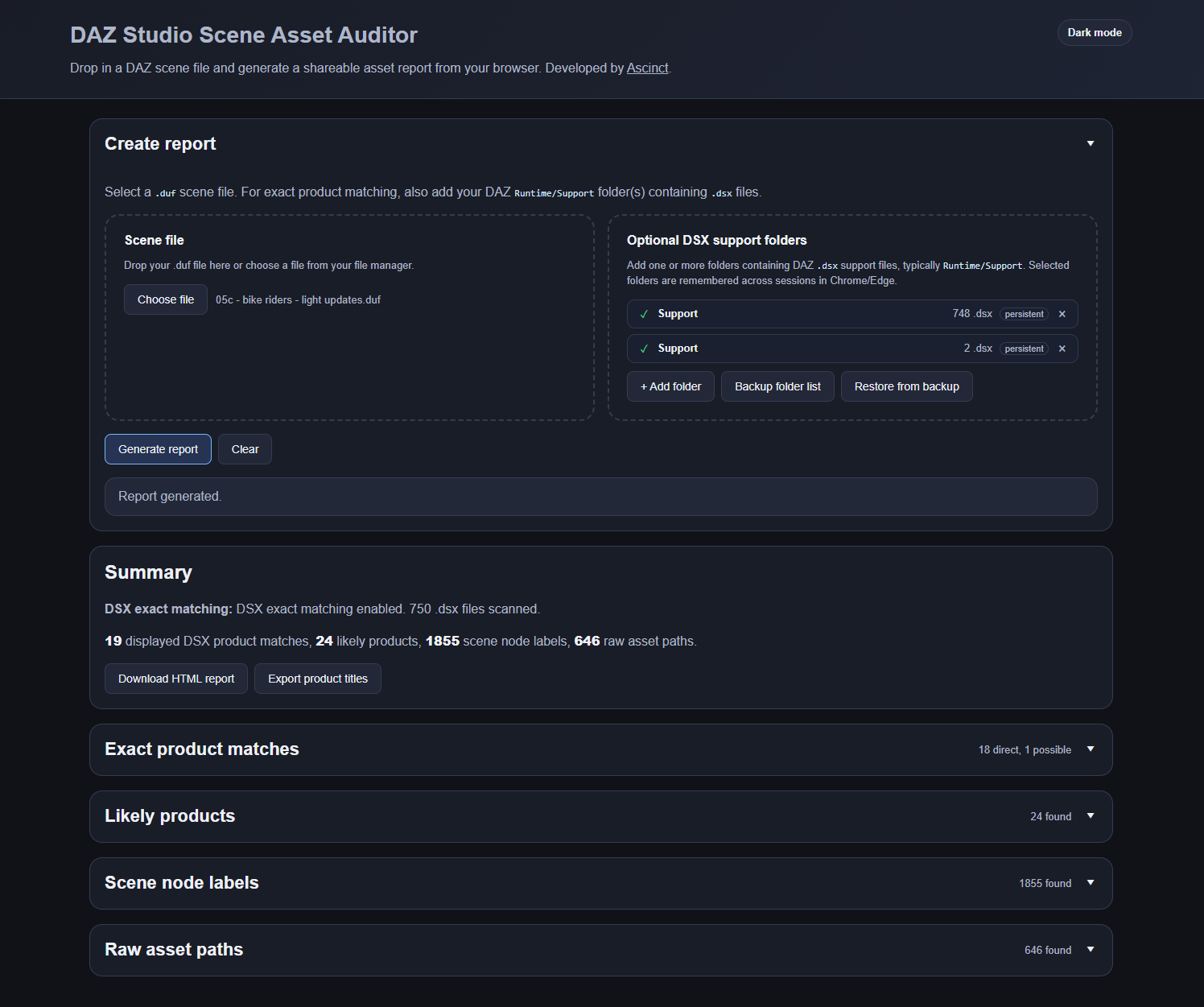
Task: Remove the Support folder with 2 .dsx files
Action: (x=1062, y=349)
